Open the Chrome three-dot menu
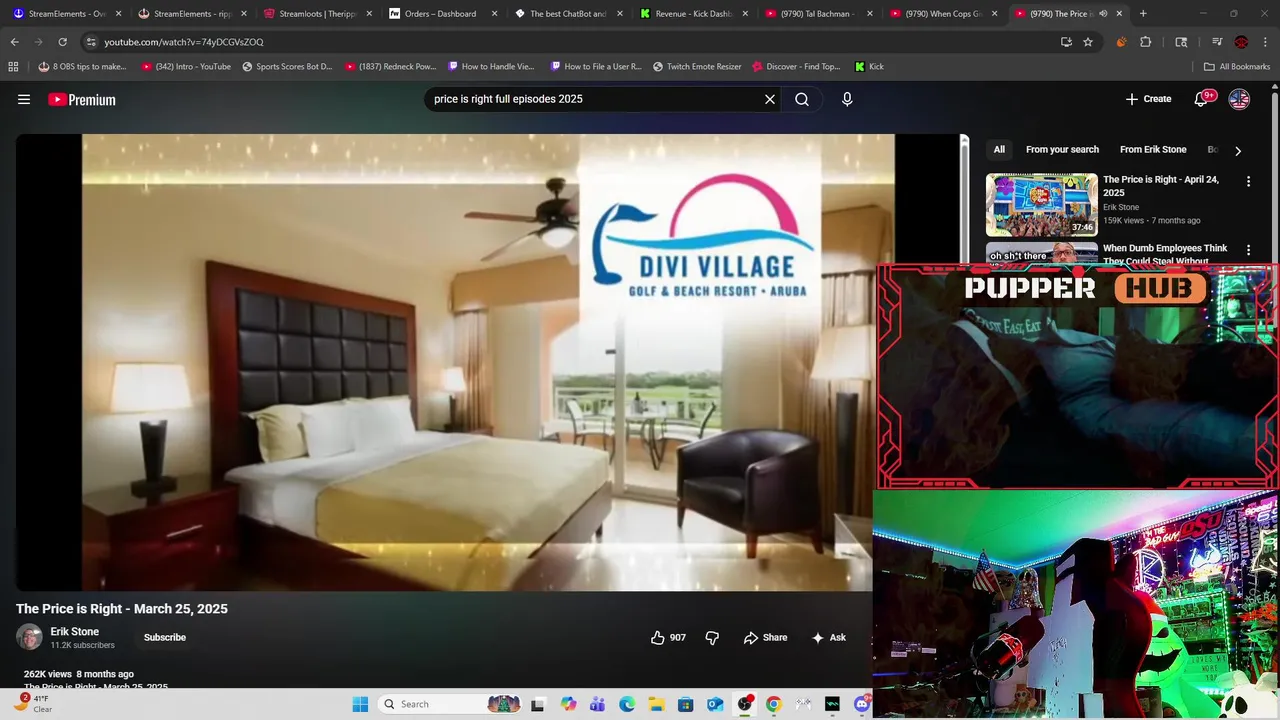The image size is (1280, 720). (x=1265, y=42)
